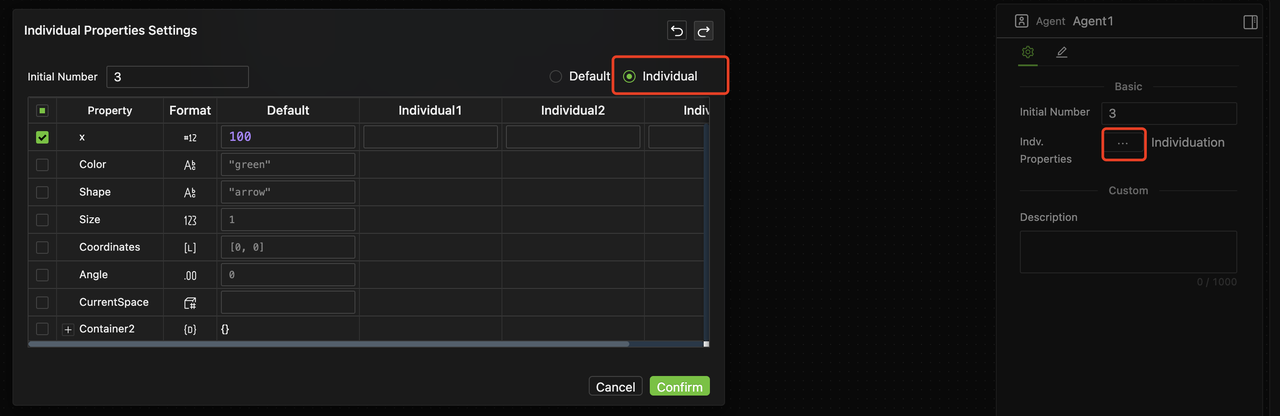
Task: Click the Description text area
Action: [x=1128, y=252]
